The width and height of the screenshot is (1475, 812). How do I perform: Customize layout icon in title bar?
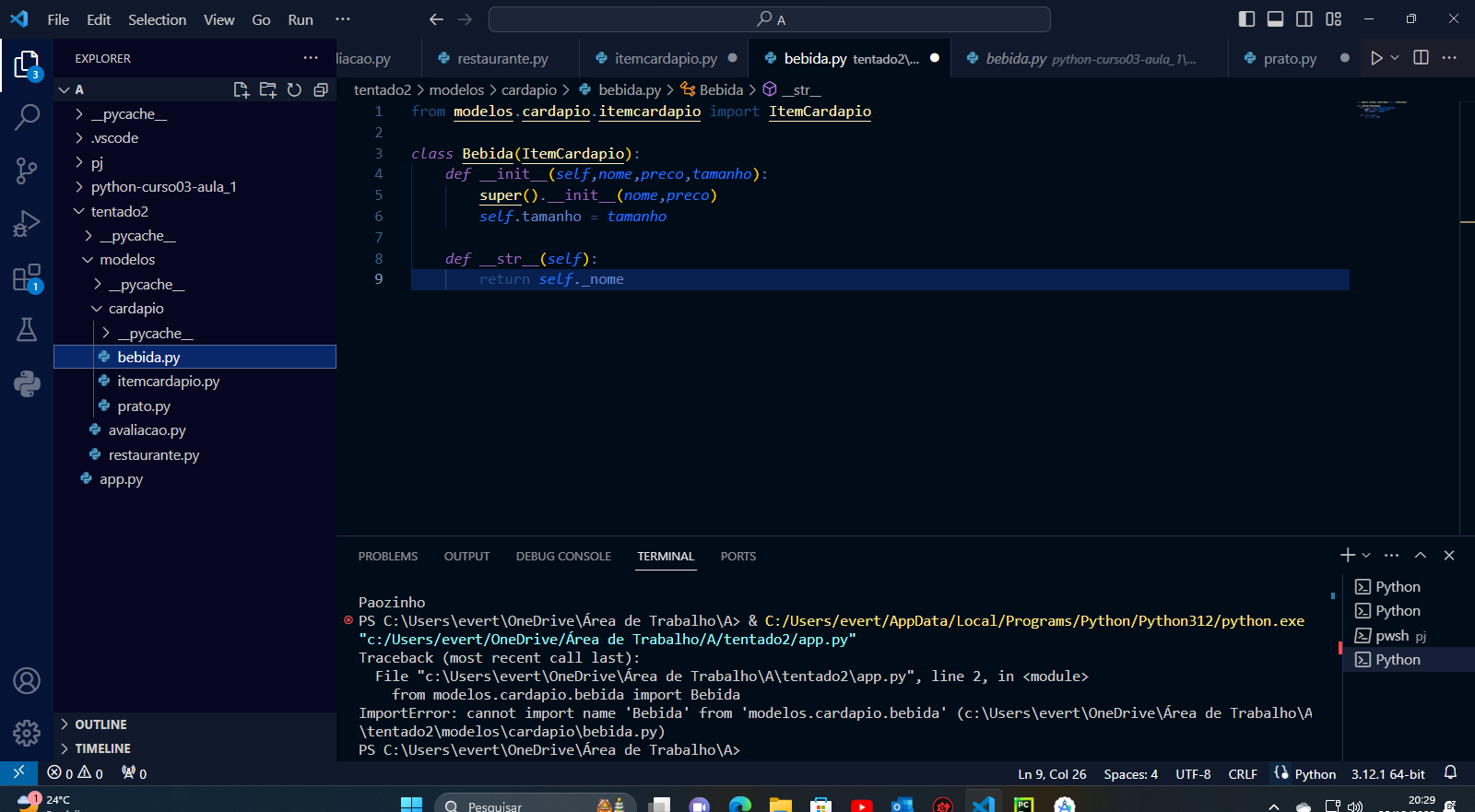click(x=1334, y=19)
